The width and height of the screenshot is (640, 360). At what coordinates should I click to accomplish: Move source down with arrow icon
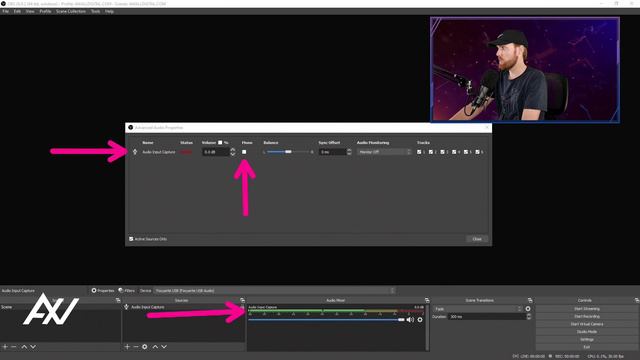164,347
